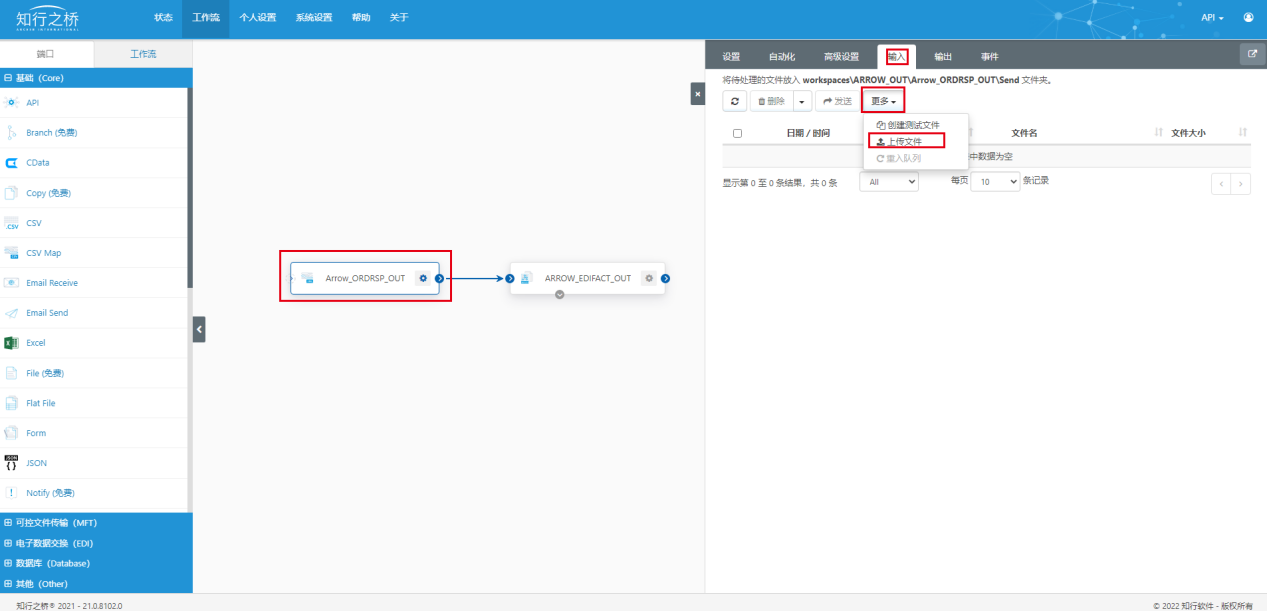This screenshot has height=611, width=1267.
Task: Select the CData connector icon in sidebar
Action: (12, 163)
